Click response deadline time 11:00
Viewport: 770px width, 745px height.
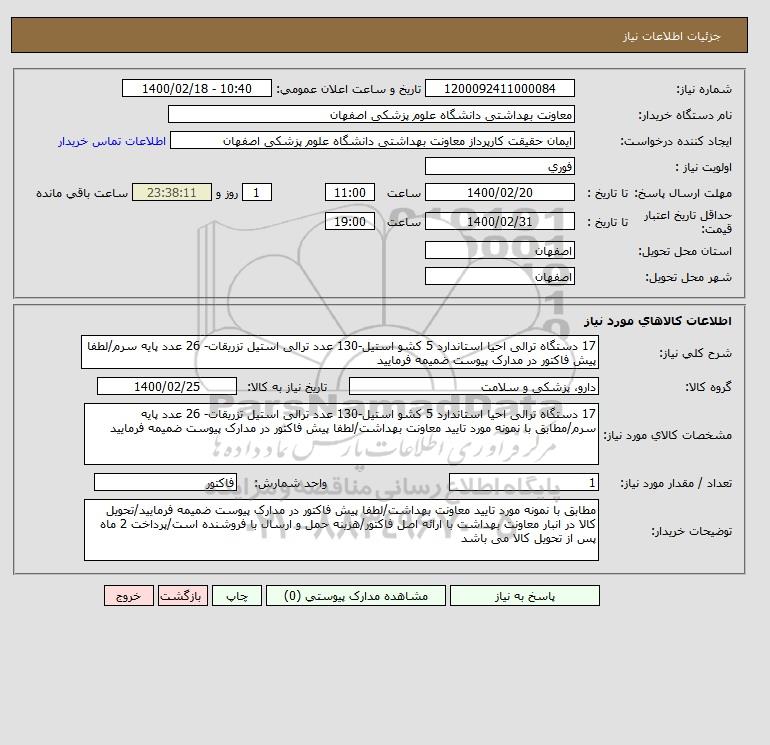[x=350, y=193]
